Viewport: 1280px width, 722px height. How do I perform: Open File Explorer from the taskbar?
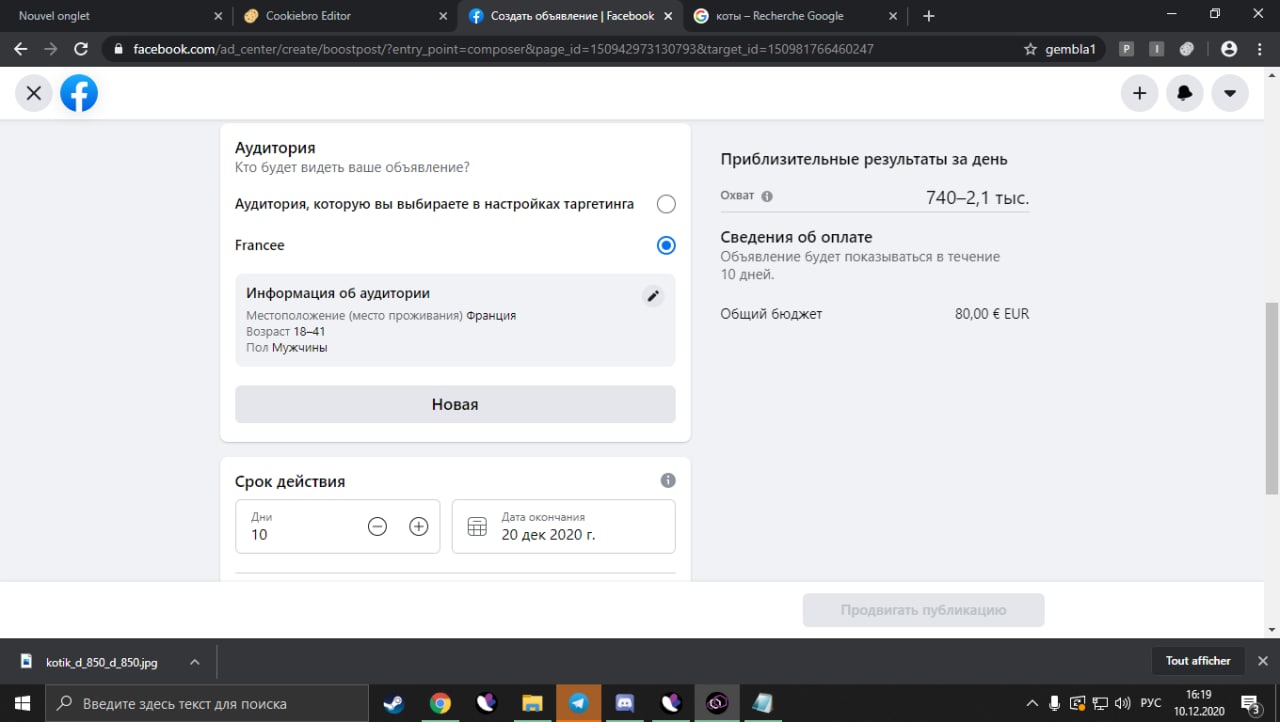click(532, 703)
